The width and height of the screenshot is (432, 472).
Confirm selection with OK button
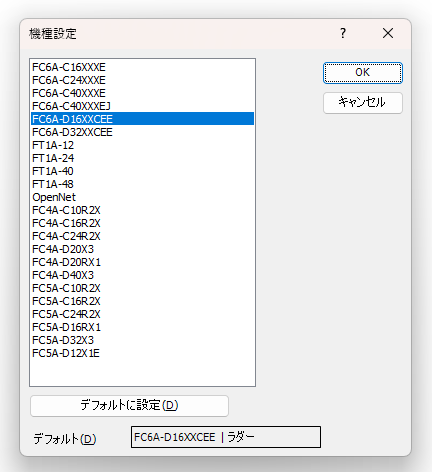coord(363,73)
